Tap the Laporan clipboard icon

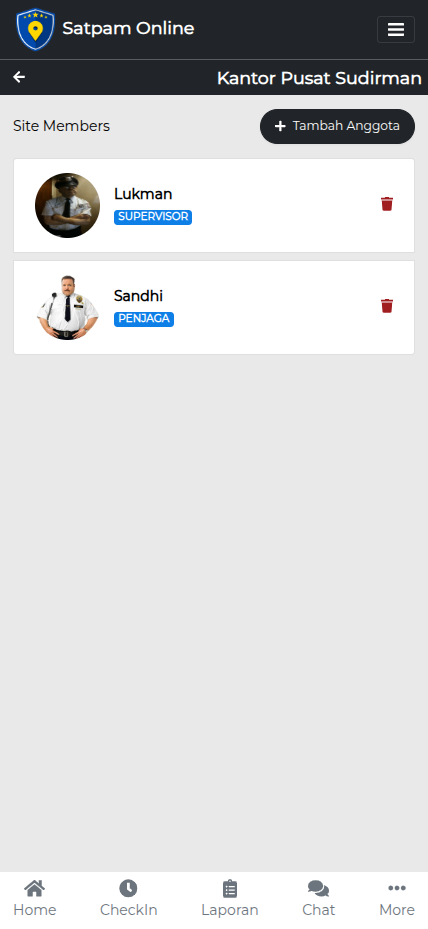tap(229, 889)
